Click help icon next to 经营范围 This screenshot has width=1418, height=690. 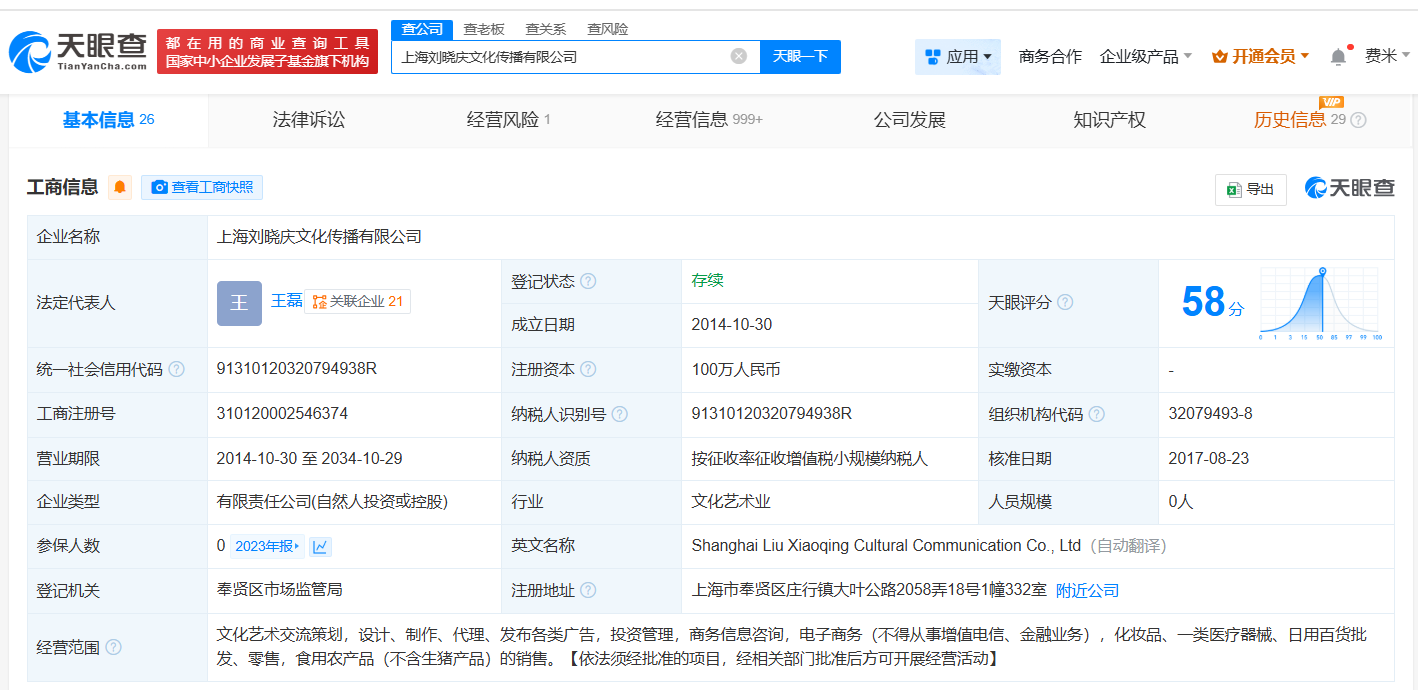113,647
